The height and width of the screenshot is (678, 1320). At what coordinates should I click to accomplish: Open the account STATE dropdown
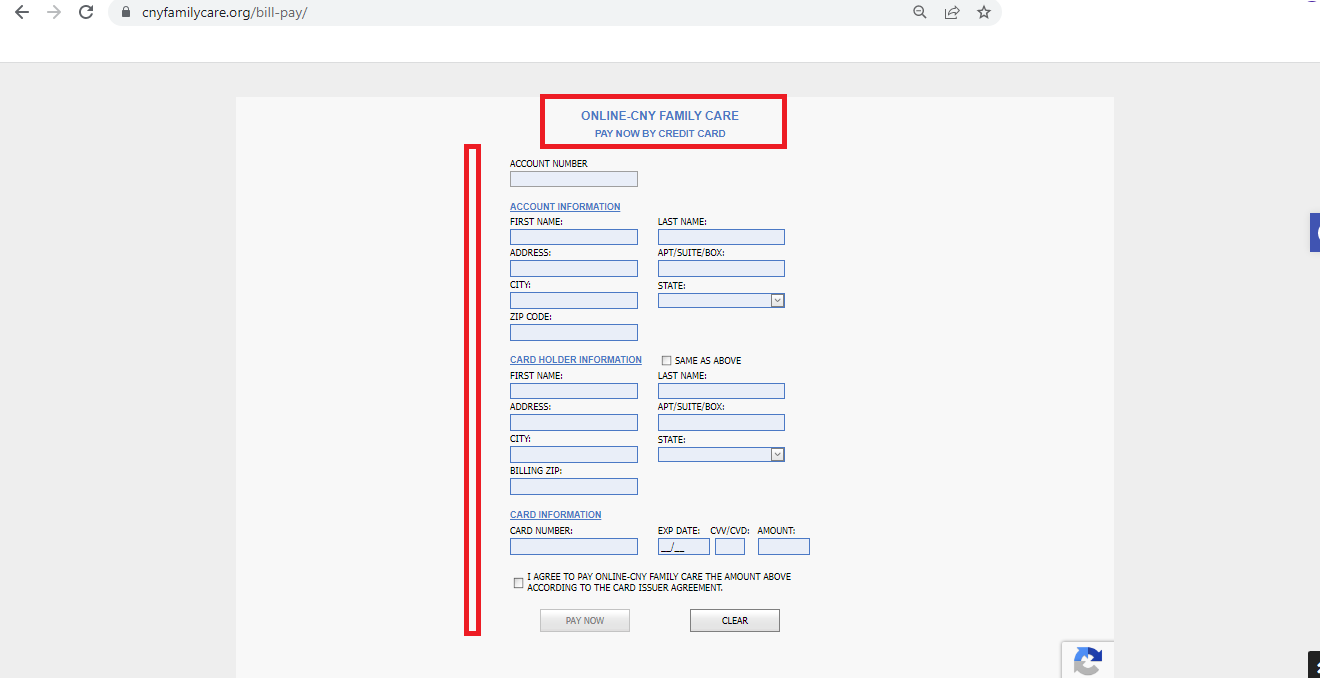tap(777, 300)
